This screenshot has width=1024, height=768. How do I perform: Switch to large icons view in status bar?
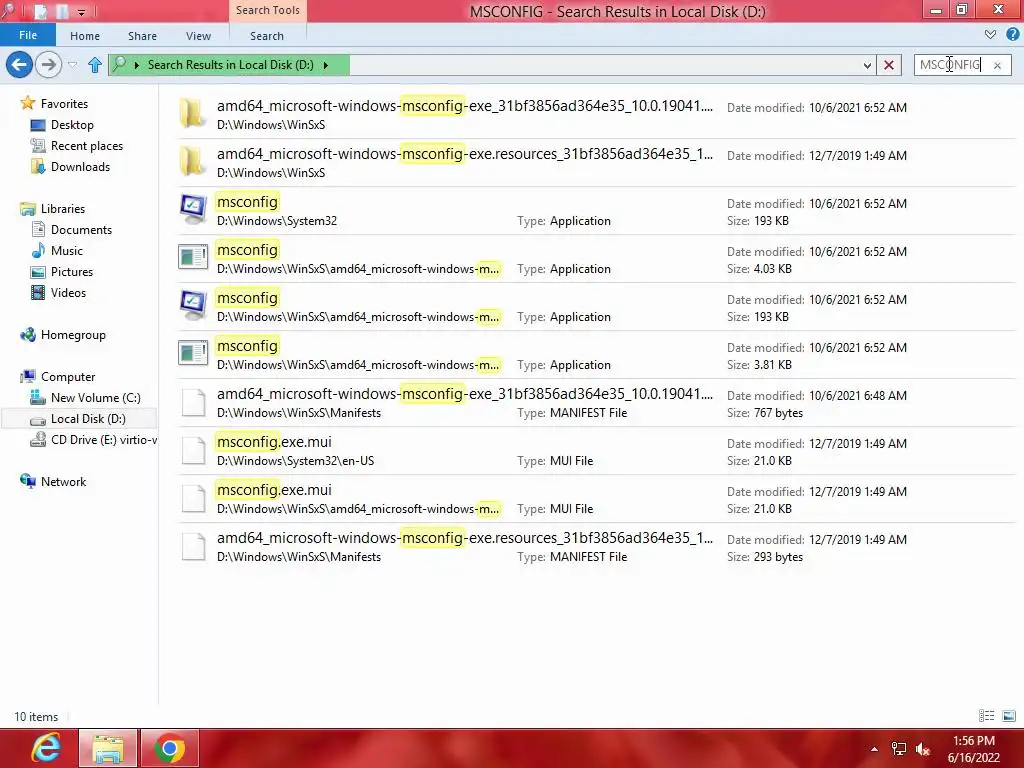point(1009,716)
